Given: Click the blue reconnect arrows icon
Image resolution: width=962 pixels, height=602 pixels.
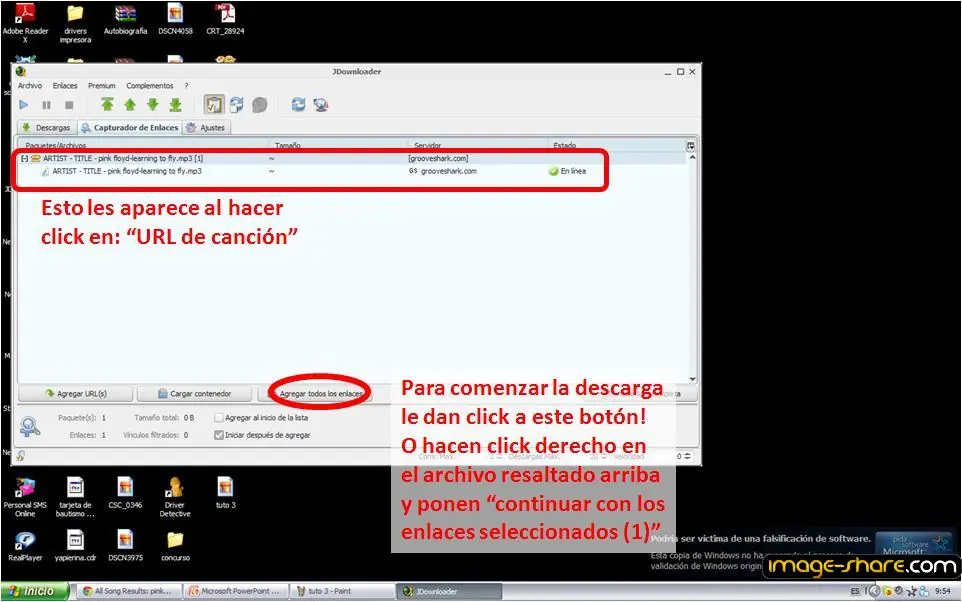Looking at the screenshot, I should (x=298, y=104).
